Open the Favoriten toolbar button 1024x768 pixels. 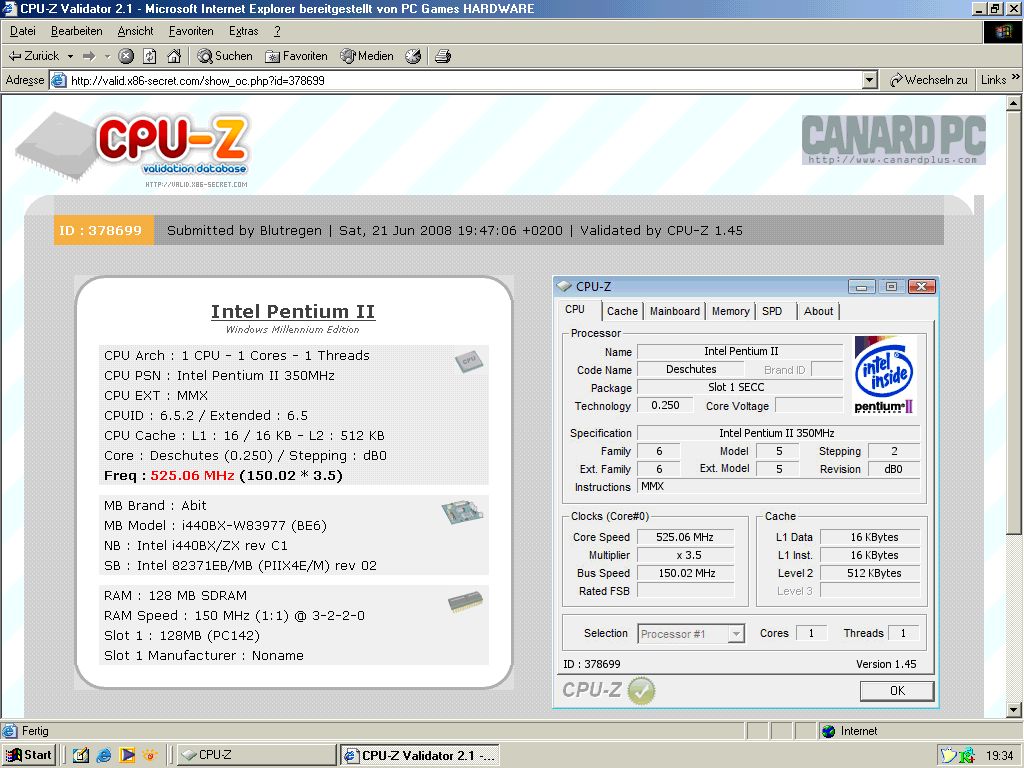pyautogui.click(x=296, y=56)
